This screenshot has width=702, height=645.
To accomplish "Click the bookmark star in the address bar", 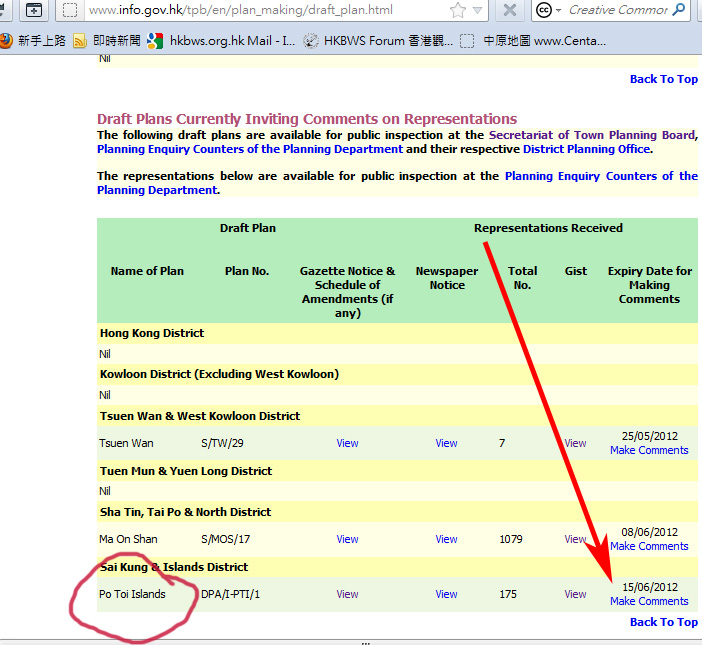I will tap(458, 11).
